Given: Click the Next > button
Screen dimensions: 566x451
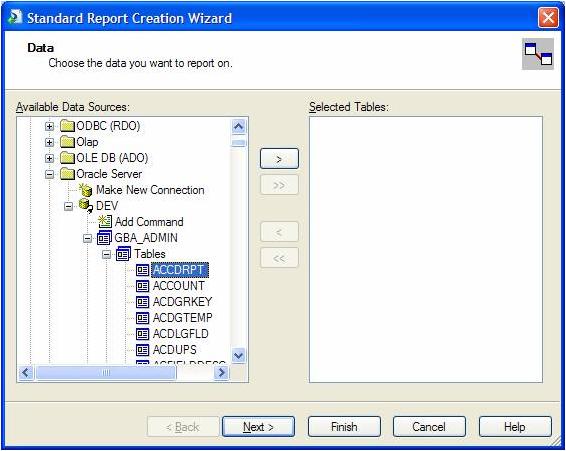Looking at the screenshot, I should (x=258, y=427).
